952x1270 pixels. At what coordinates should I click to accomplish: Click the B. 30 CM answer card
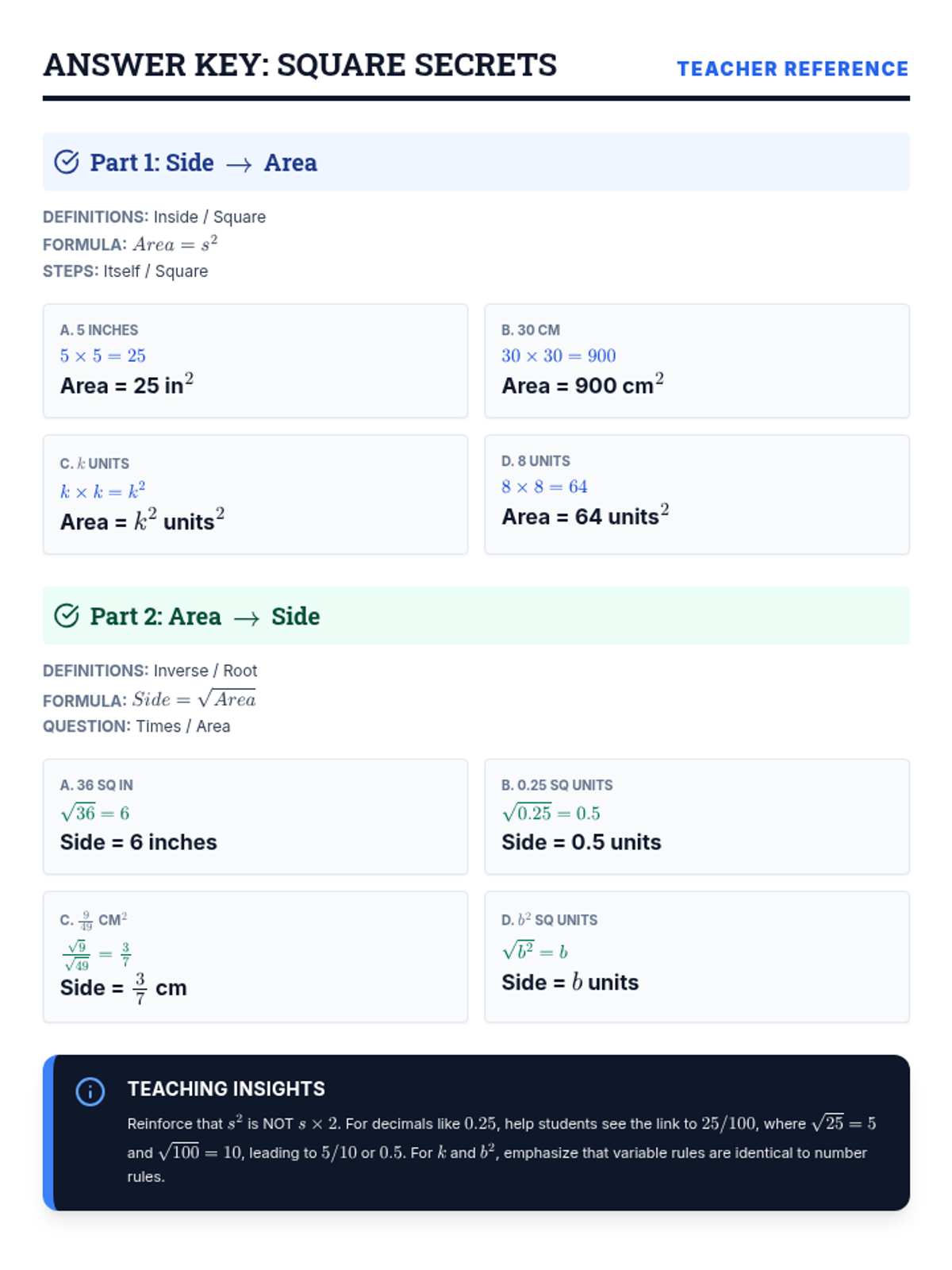point(697,360)
